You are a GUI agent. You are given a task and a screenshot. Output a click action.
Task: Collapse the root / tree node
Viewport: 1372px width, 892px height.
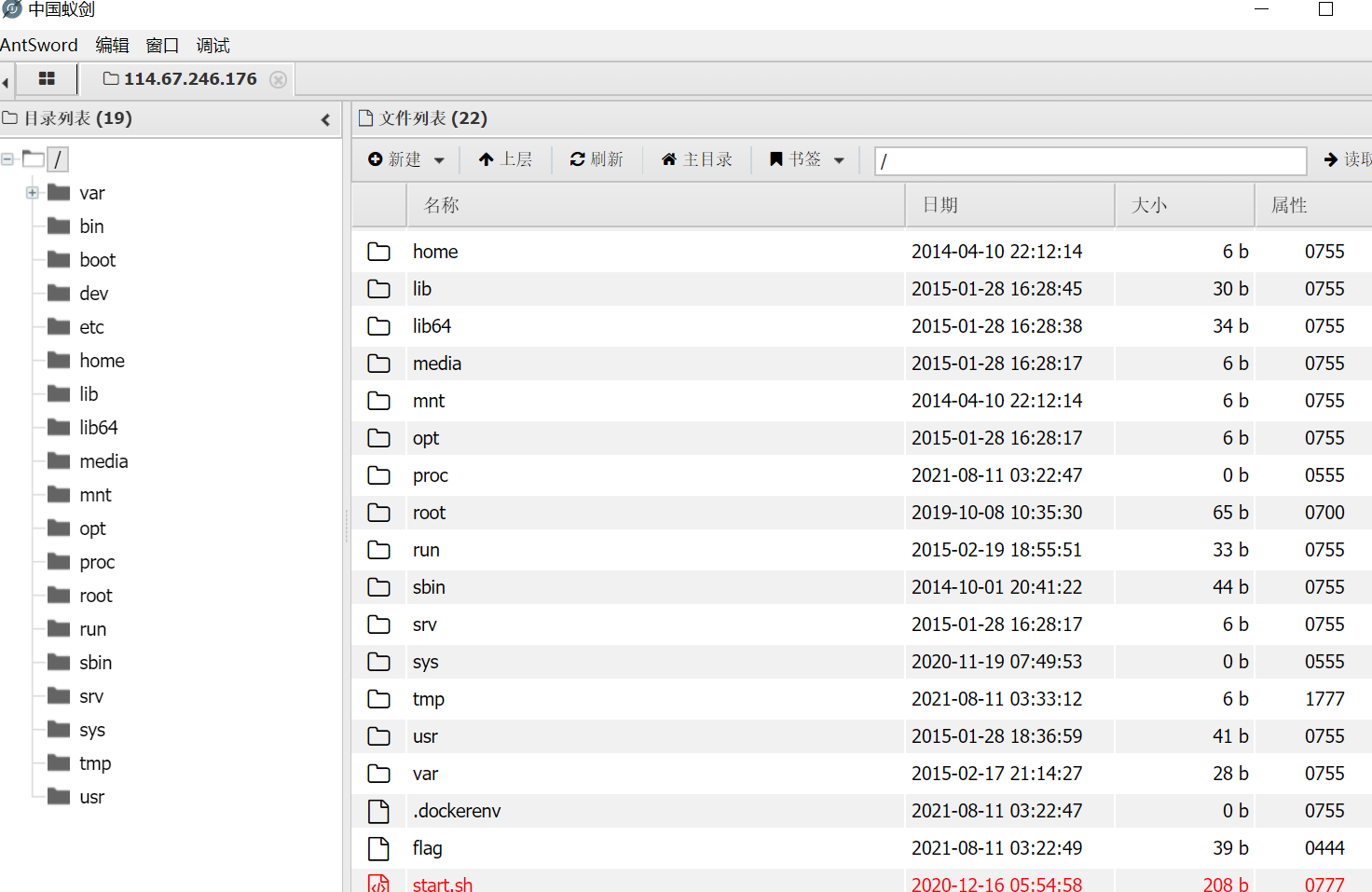(x=7, y=159)
